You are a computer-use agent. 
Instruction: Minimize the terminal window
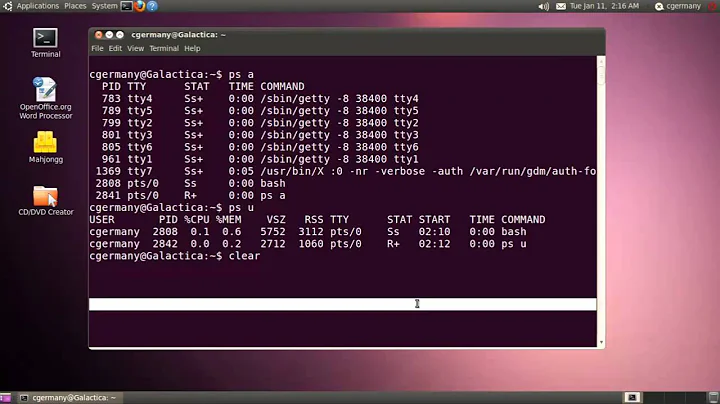(x=109, y=35)
